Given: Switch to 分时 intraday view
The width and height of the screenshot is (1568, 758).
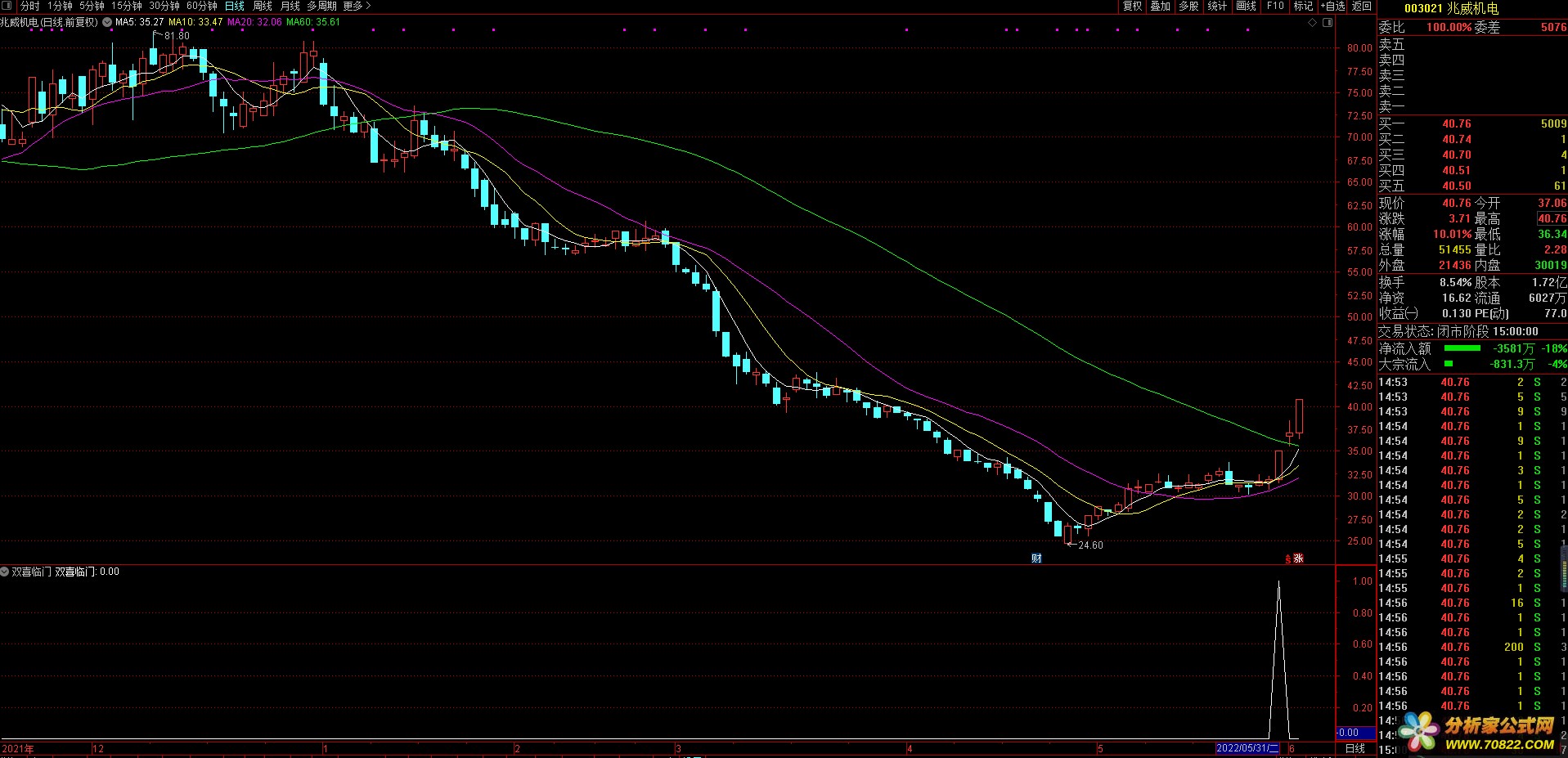Looking at the screenshot, I should click(29, 6).
